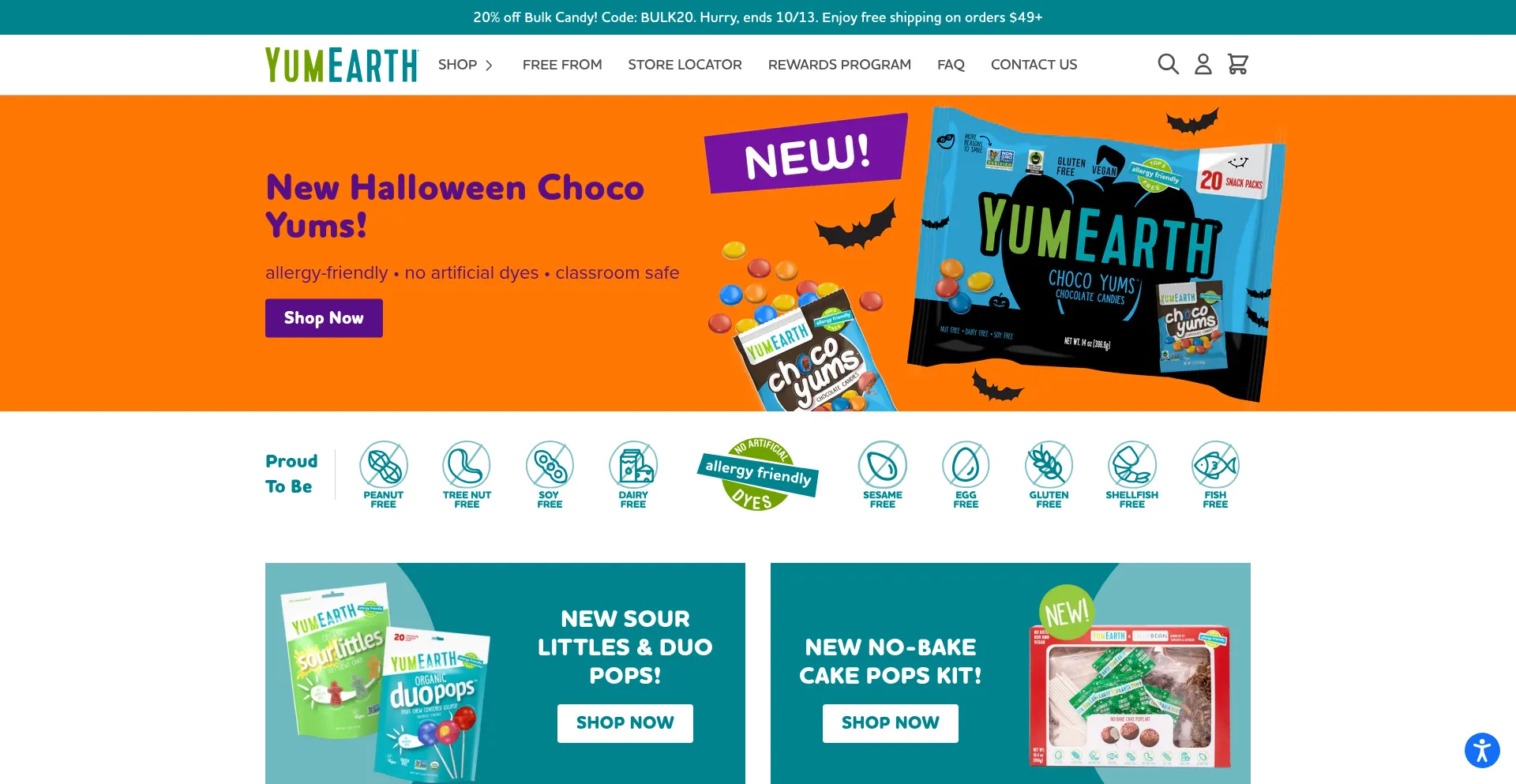The height and width of the screenshot is (784, 1516).
Task: Select the Gluten Free wheat icon
Action: tap(1049, 475)
